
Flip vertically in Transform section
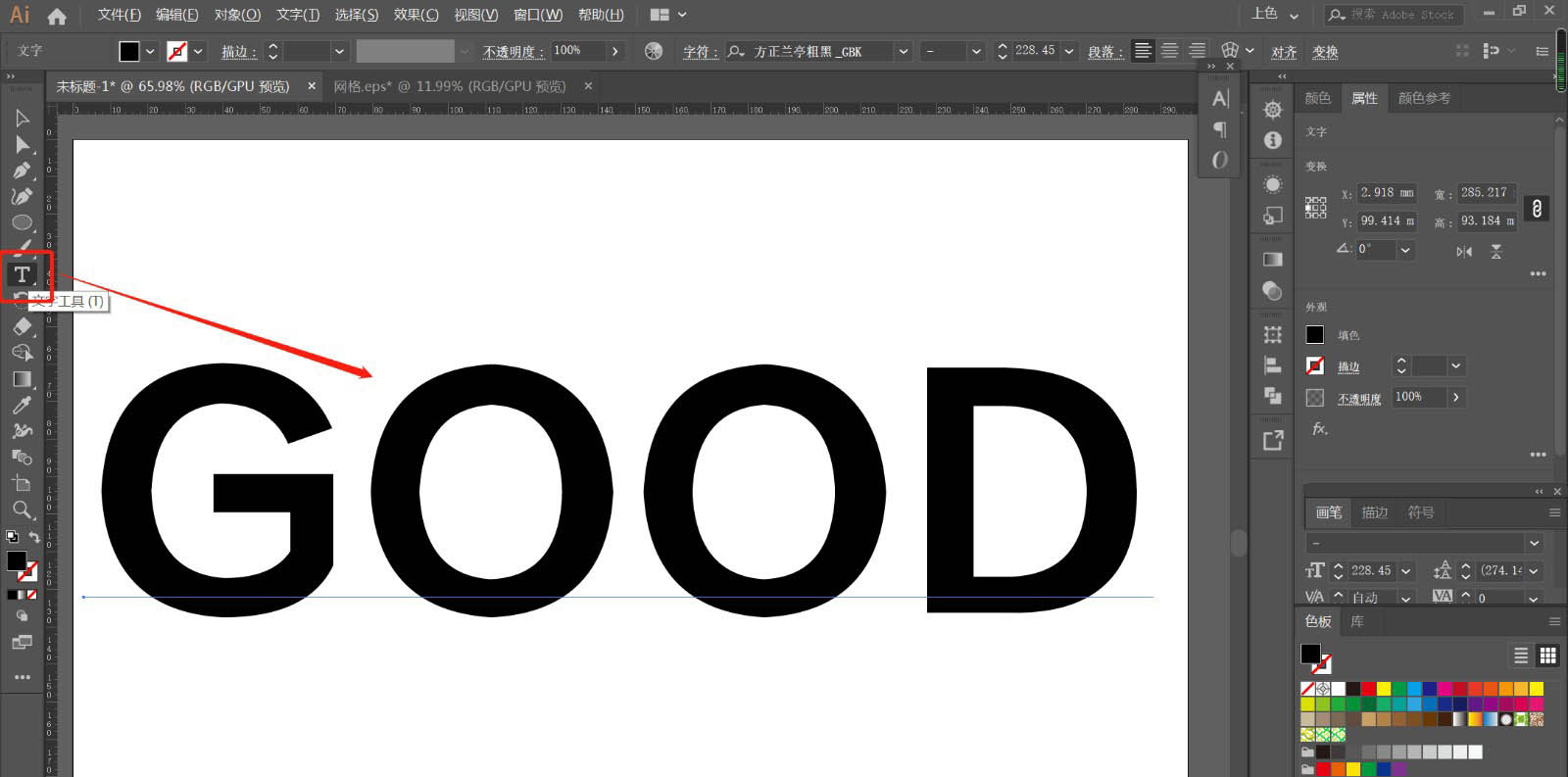[x=1496, y=252]
